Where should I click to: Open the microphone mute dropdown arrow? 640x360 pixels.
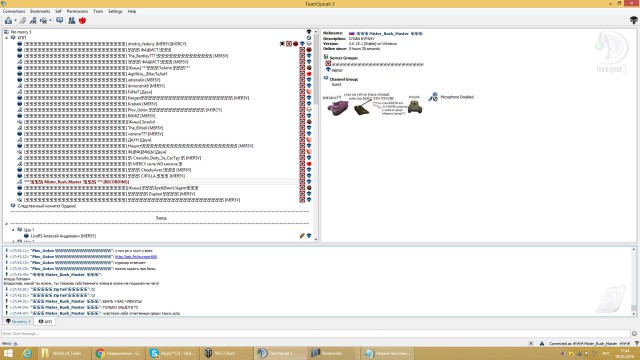click(50, 20)
